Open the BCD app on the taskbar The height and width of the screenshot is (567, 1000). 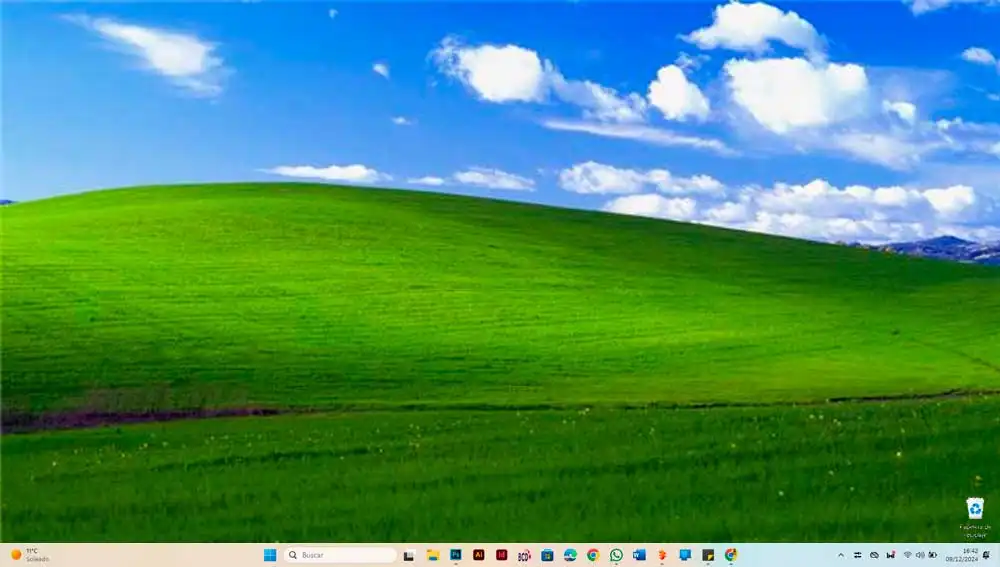click(524, 556)
